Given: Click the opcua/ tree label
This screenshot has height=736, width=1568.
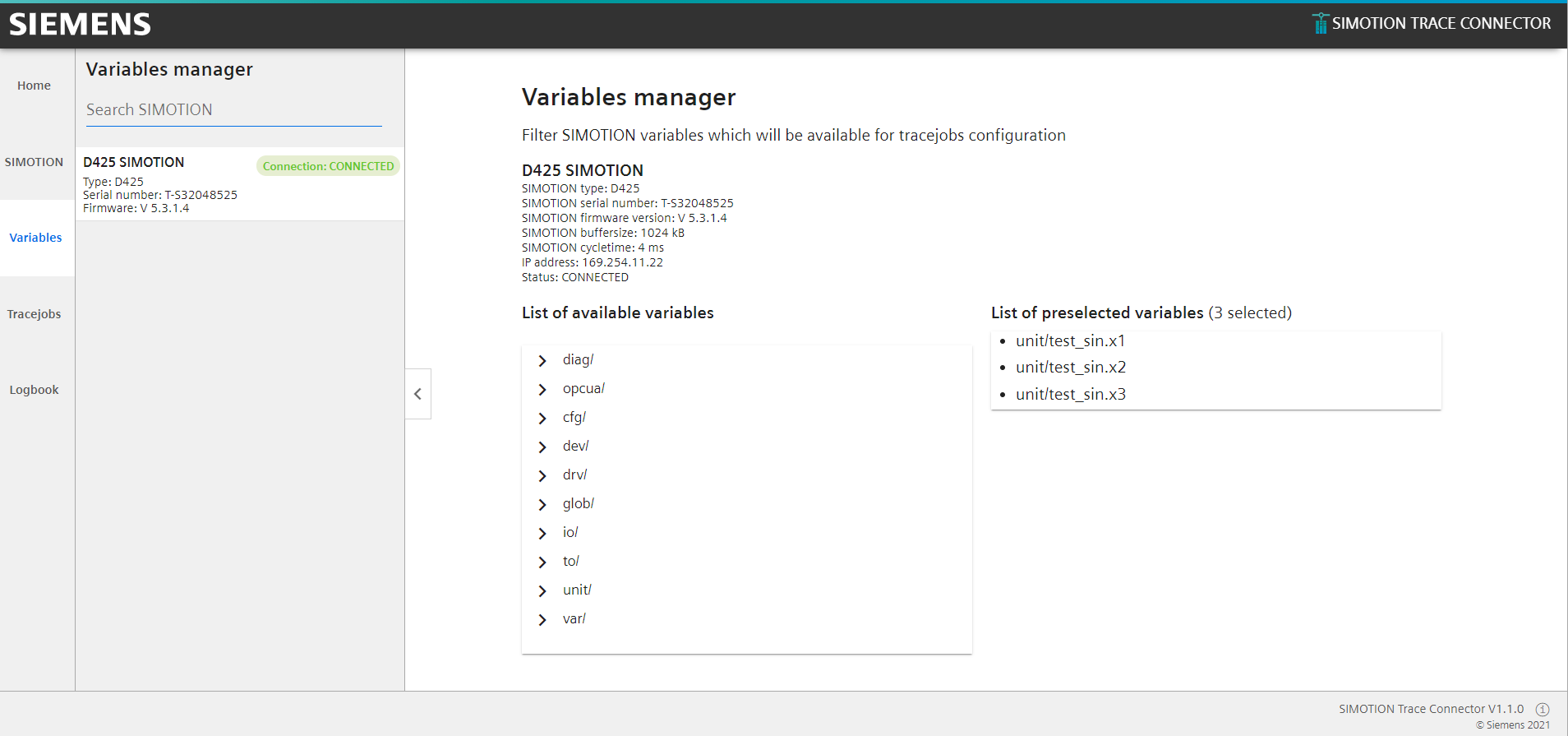Looking at the screenshot, I should (x=583, y=388).
